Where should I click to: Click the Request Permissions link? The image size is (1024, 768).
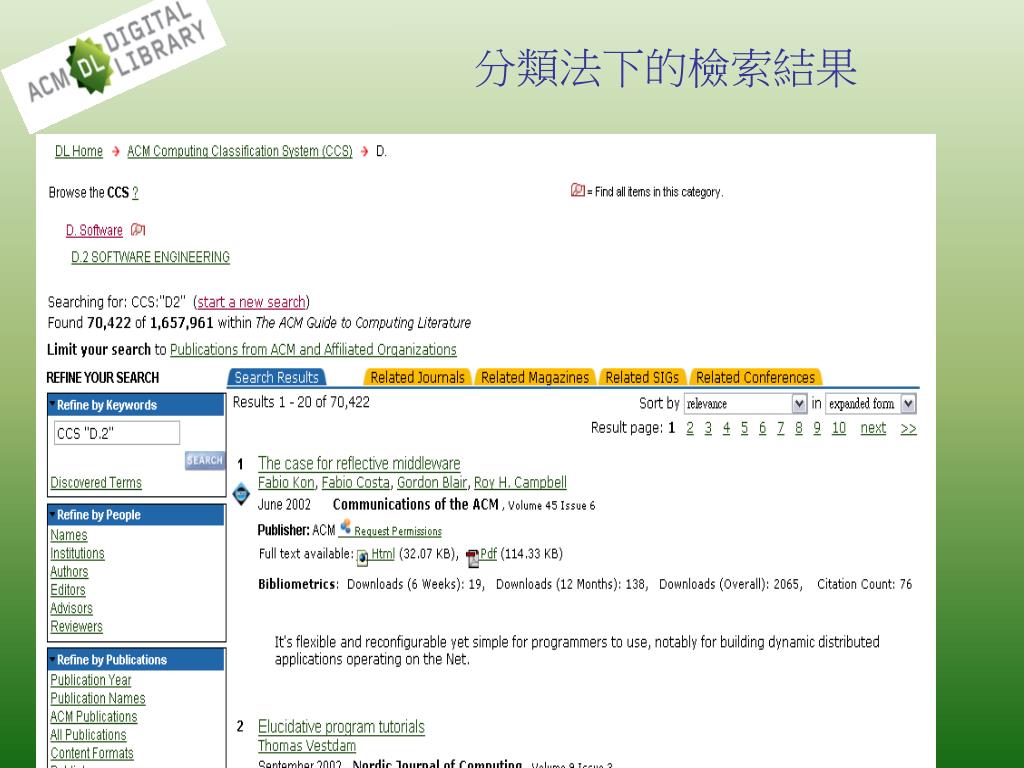point(398,531)
